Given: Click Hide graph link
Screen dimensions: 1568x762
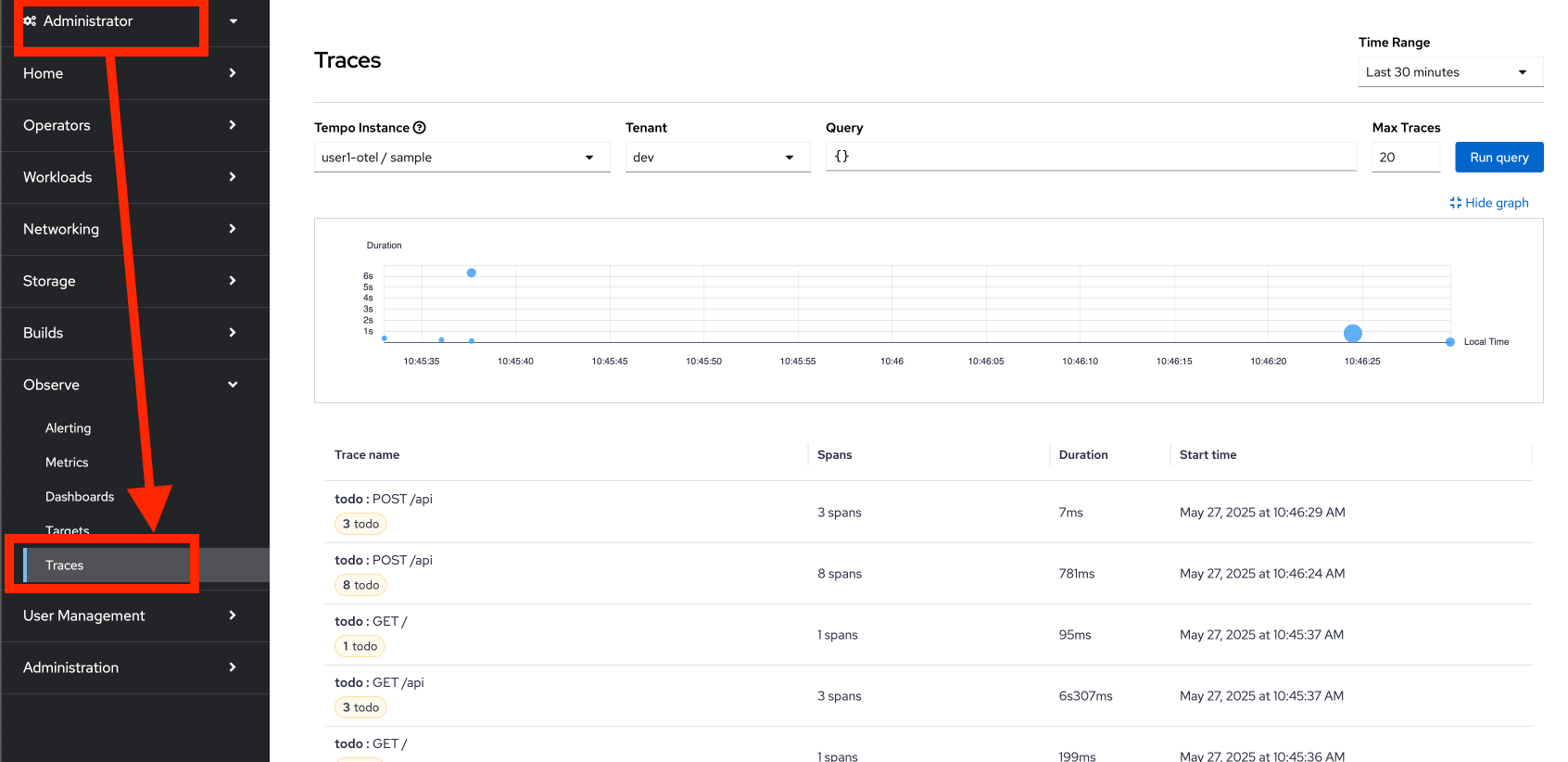Looking at the screenshot, I should pyautogui.click(x=1489, y=203).
